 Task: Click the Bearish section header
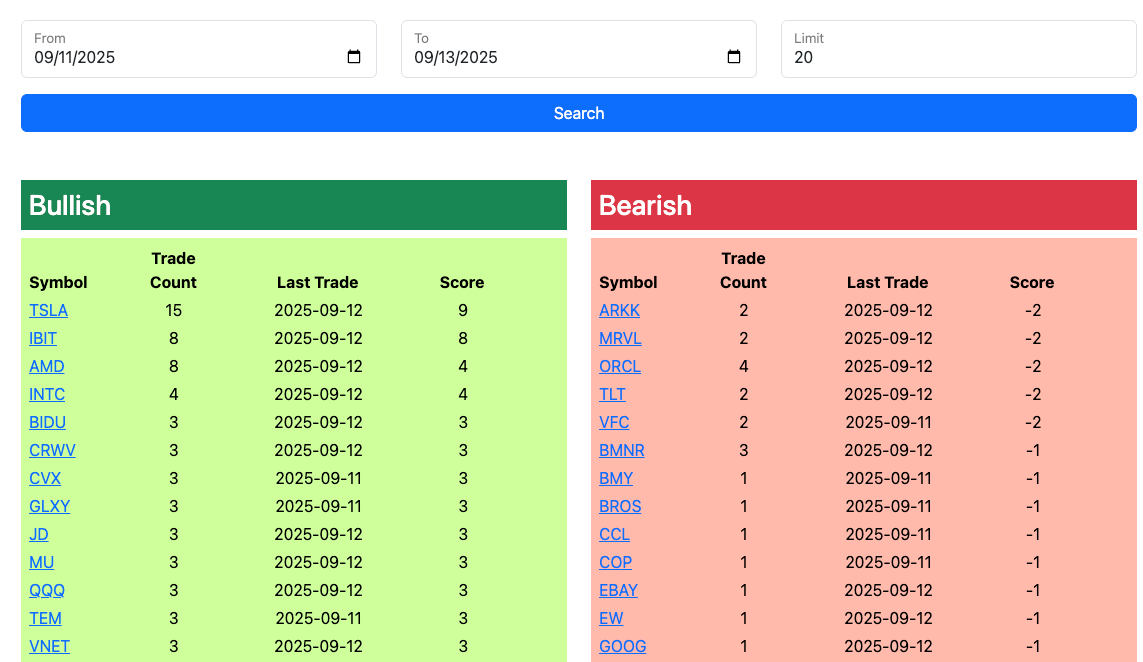(x=864, y=205)
